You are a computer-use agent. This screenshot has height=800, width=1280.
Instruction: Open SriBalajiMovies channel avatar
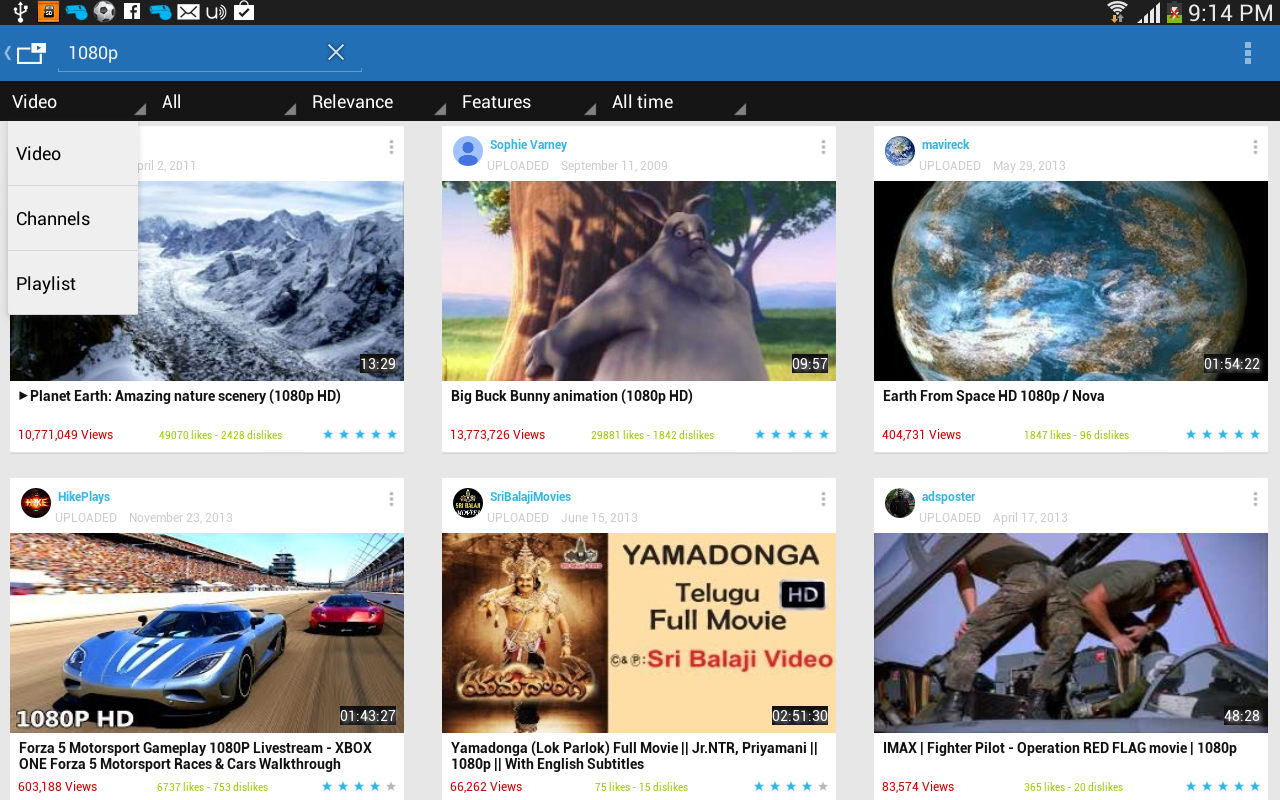pos(468,503)
